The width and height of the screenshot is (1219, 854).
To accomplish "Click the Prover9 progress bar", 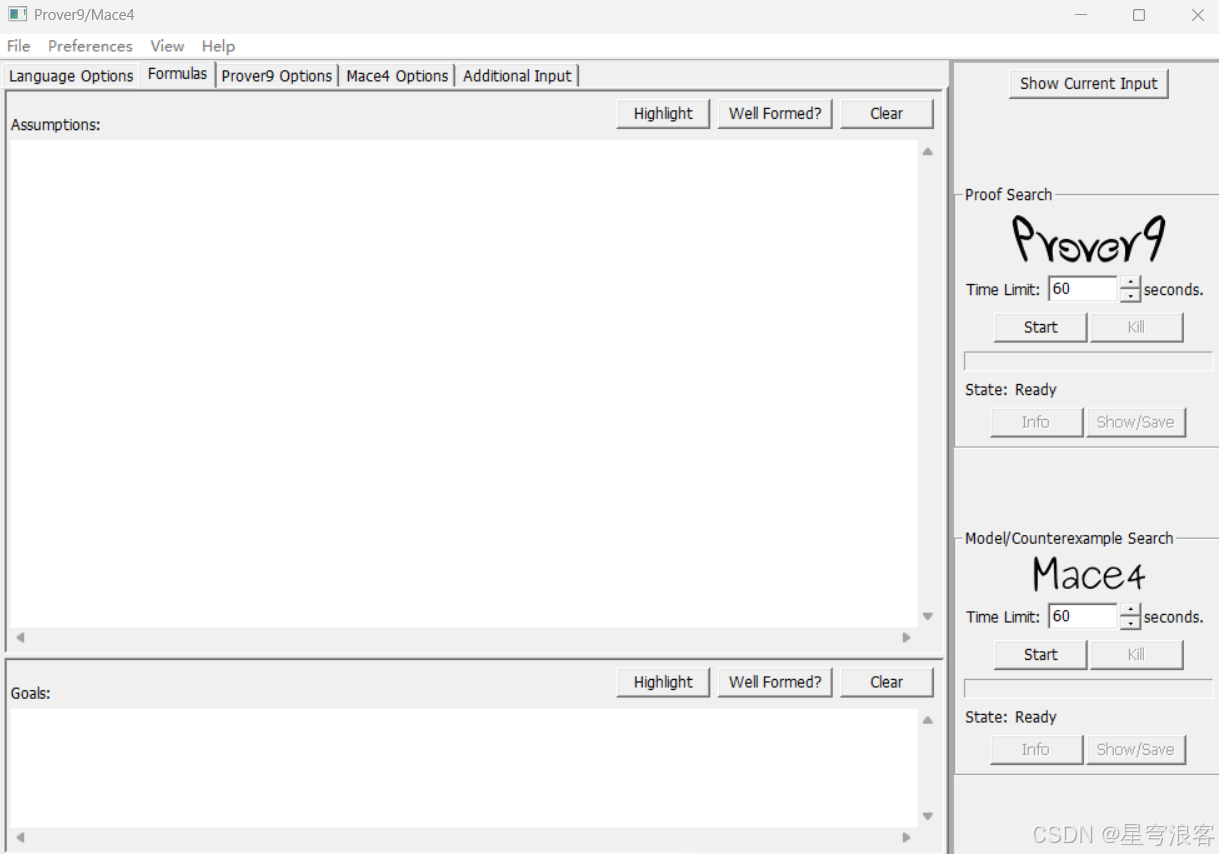I will (1088, 361).
